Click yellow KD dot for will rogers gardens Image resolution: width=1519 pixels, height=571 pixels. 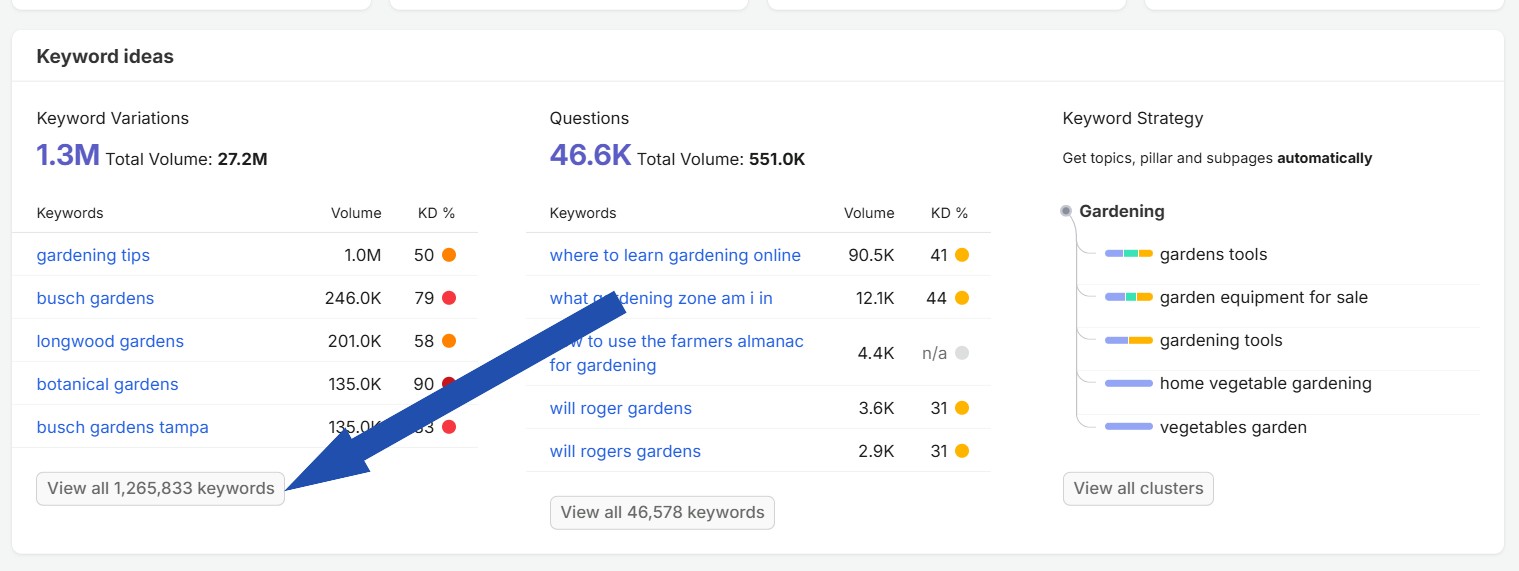point(962,451)
